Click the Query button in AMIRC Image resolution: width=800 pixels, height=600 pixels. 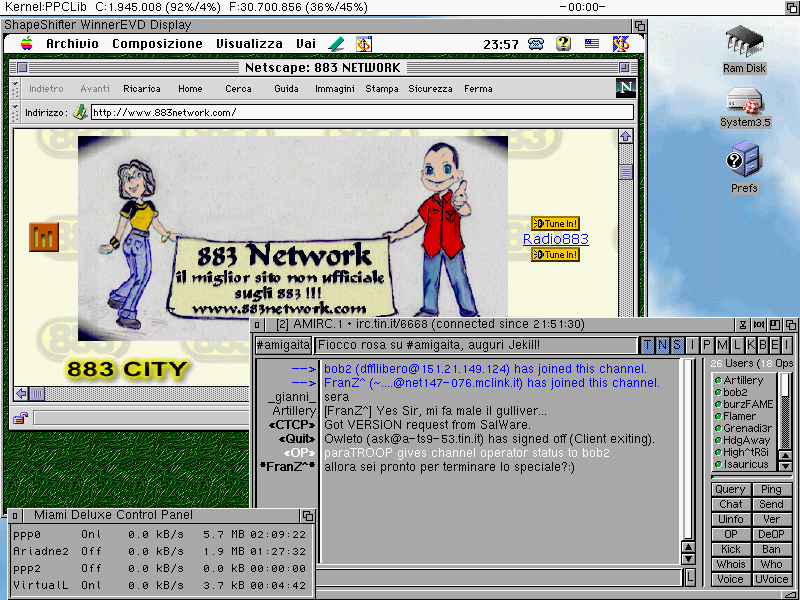(x=731, y=489)
